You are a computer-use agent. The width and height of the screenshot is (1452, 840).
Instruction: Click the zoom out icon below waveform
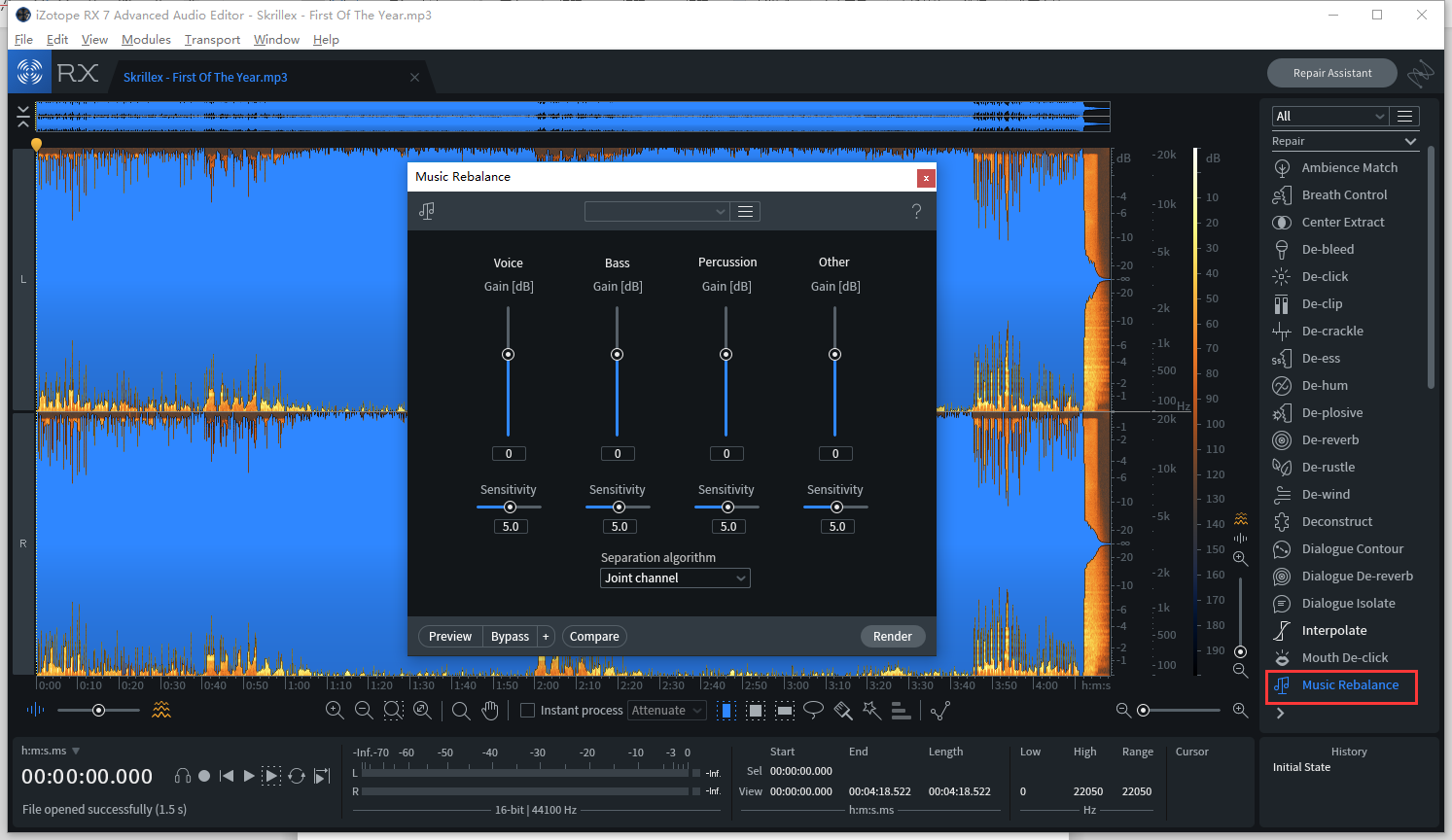(364, 711)
